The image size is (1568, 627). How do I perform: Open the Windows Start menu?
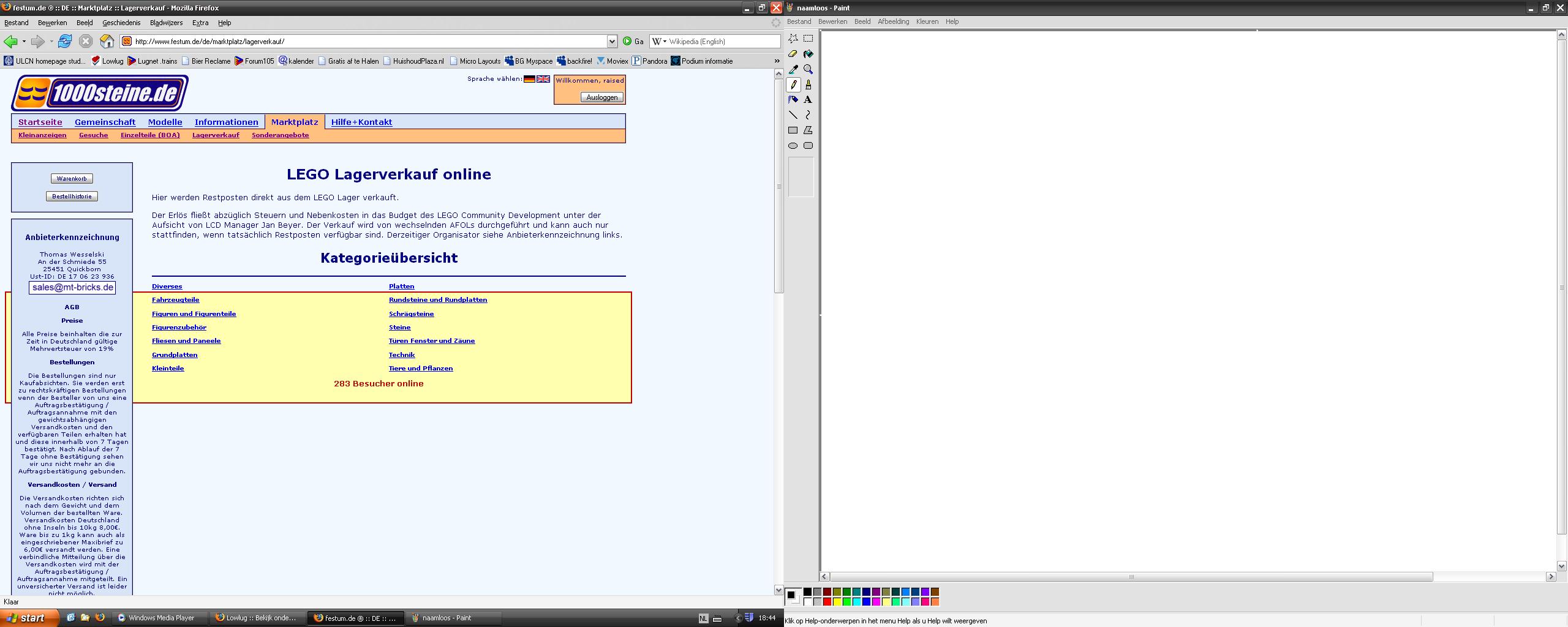coord(30,618)
